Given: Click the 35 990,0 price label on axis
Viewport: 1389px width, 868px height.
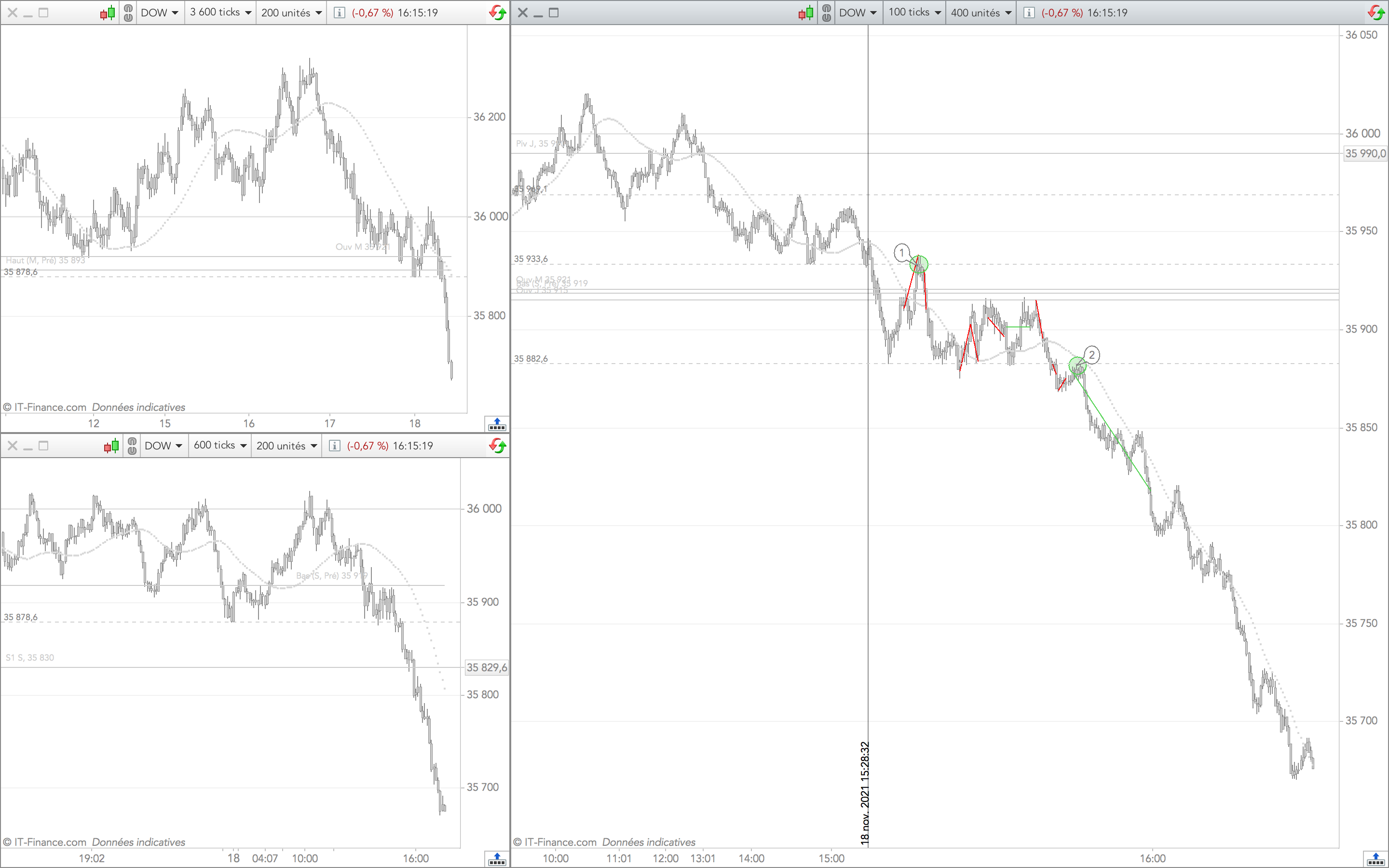Looking at the screenshot, I should [x=1365, y=153].
